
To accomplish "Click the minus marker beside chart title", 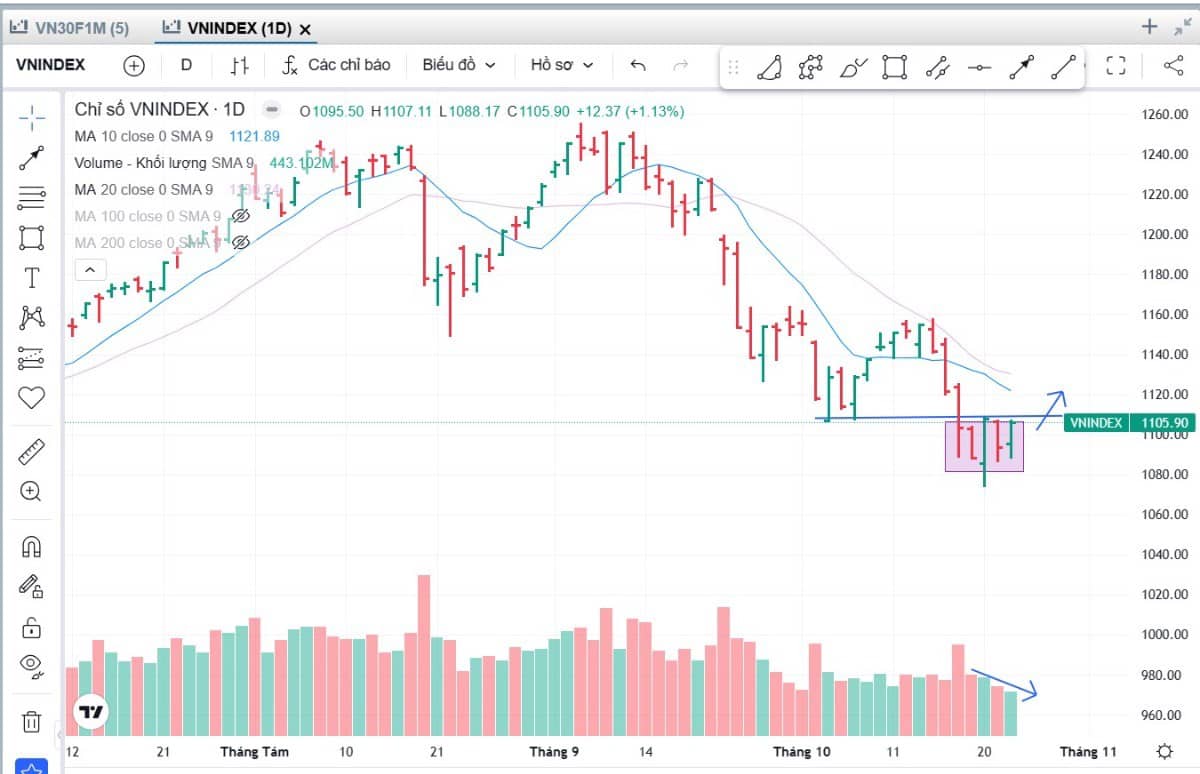I will coord(271,110).
